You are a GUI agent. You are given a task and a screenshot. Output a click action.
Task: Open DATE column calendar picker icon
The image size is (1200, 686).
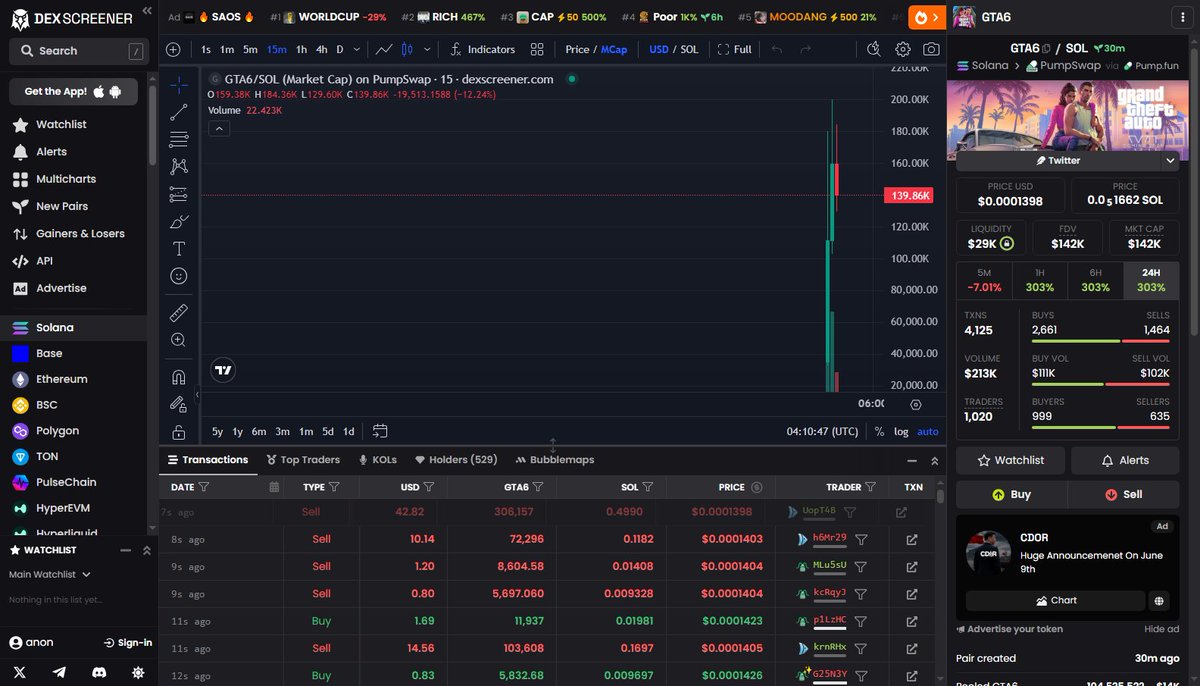coord(274,487)
